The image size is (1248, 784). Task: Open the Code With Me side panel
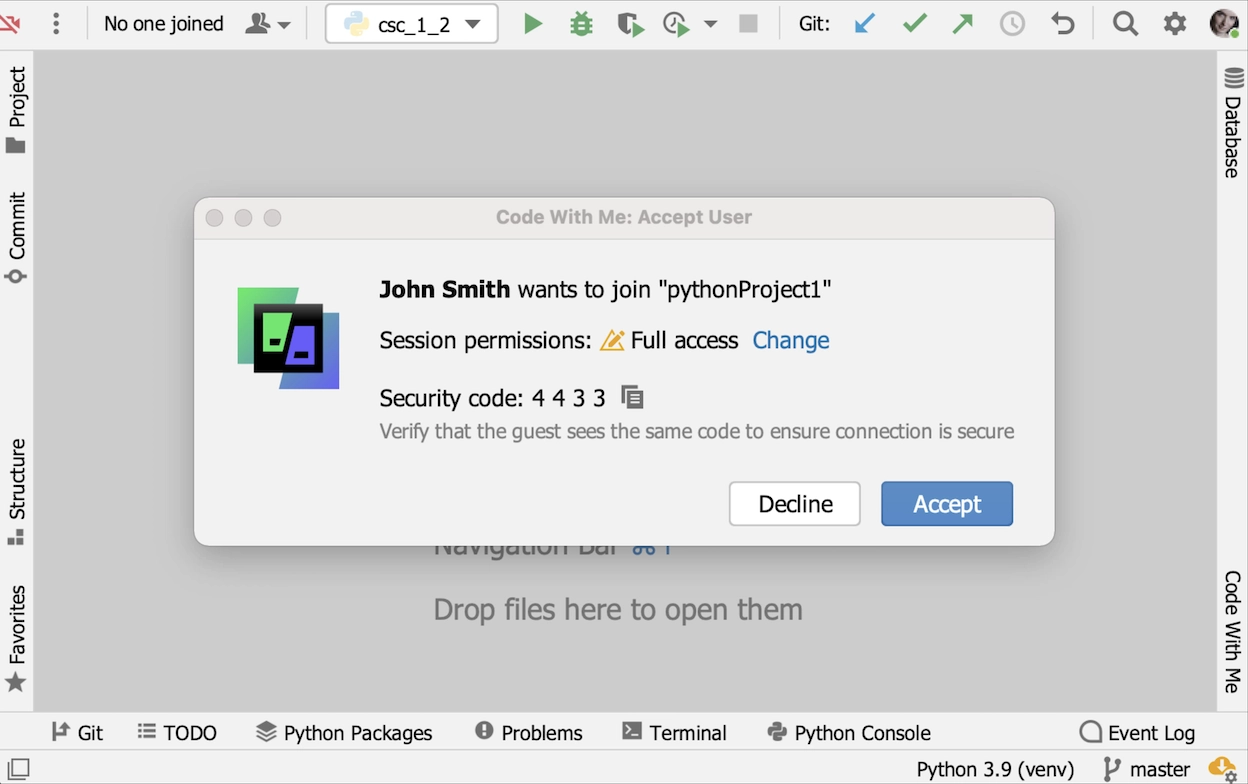pyautogui.click(x=1232, y=632)
